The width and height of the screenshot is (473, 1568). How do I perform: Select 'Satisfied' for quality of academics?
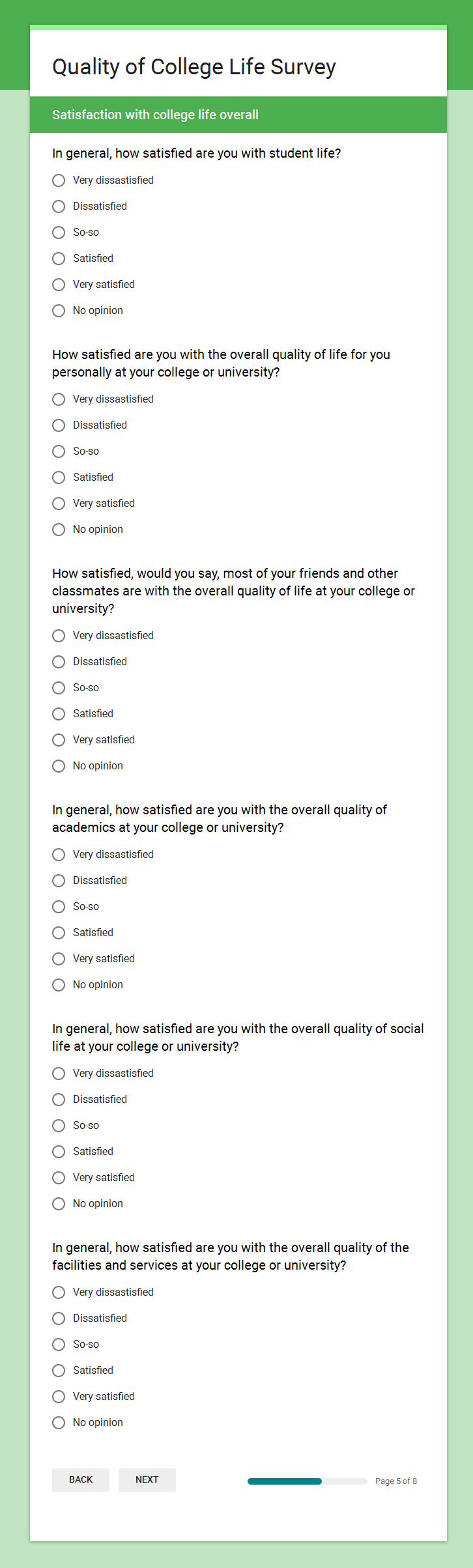(x=59, y=933)
